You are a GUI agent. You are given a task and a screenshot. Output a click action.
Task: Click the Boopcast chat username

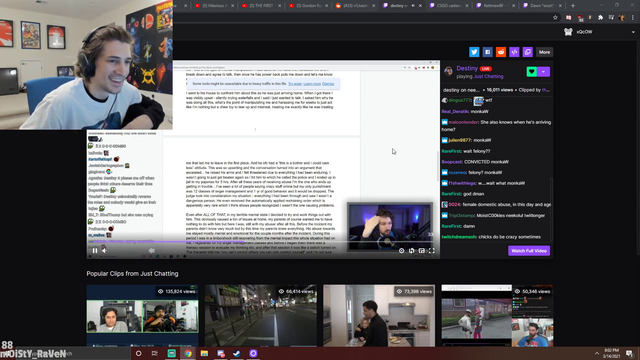tap(451, 162)
